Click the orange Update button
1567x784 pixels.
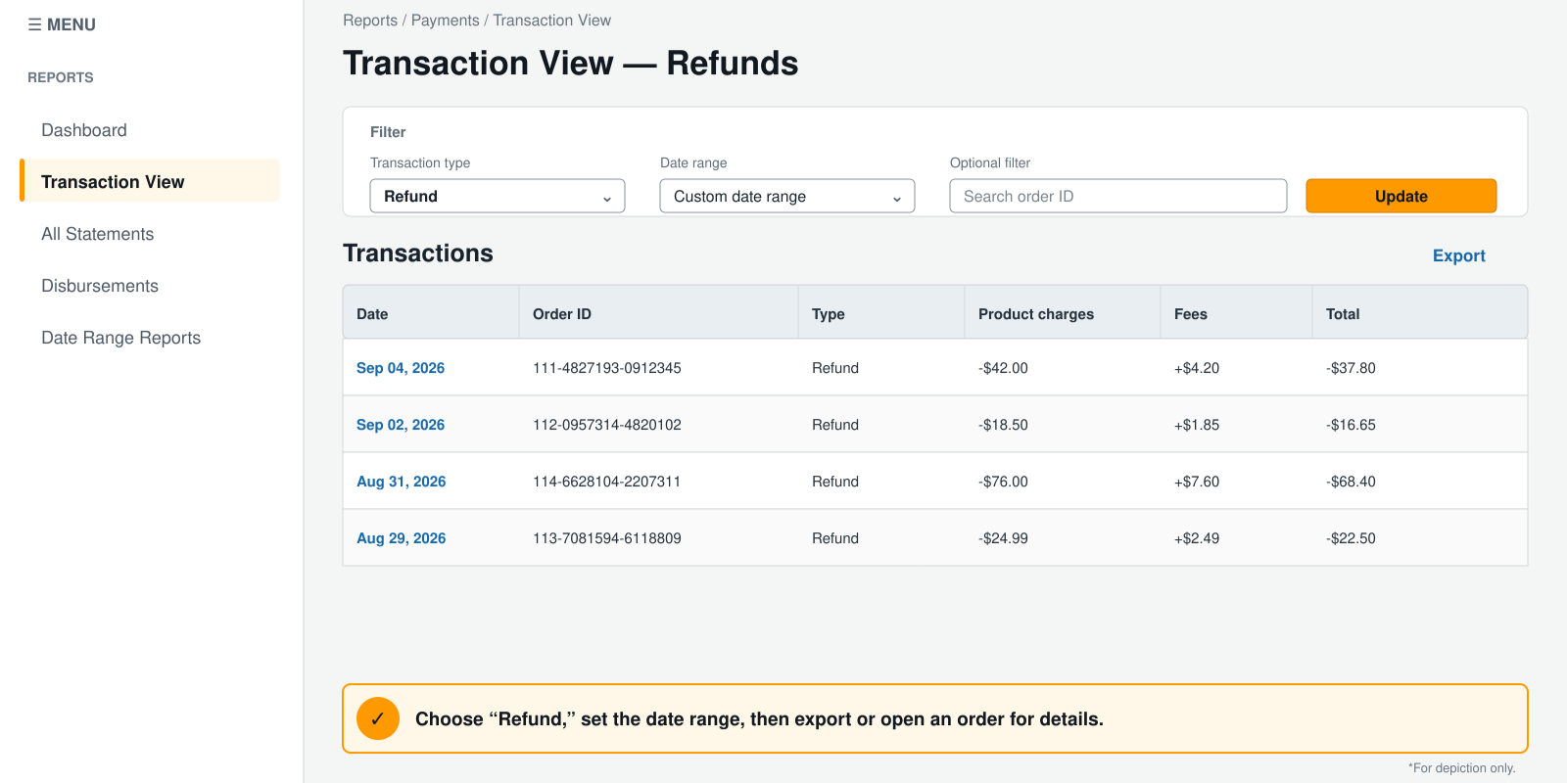coord(1401,196)
